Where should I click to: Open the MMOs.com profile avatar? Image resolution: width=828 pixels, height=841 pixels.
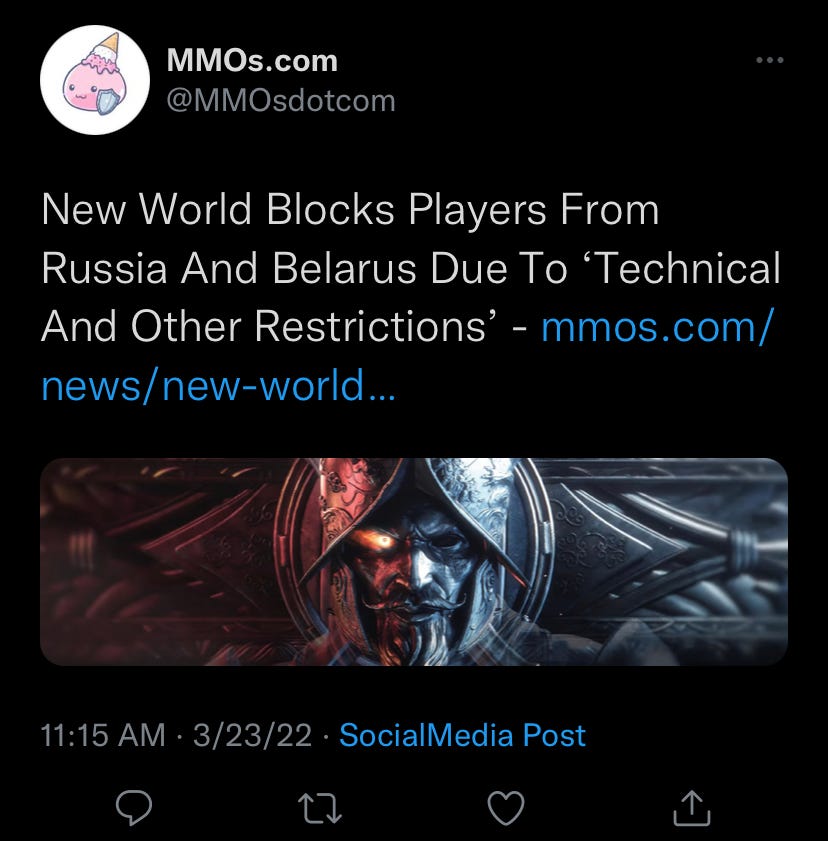[x=95, y=80]
